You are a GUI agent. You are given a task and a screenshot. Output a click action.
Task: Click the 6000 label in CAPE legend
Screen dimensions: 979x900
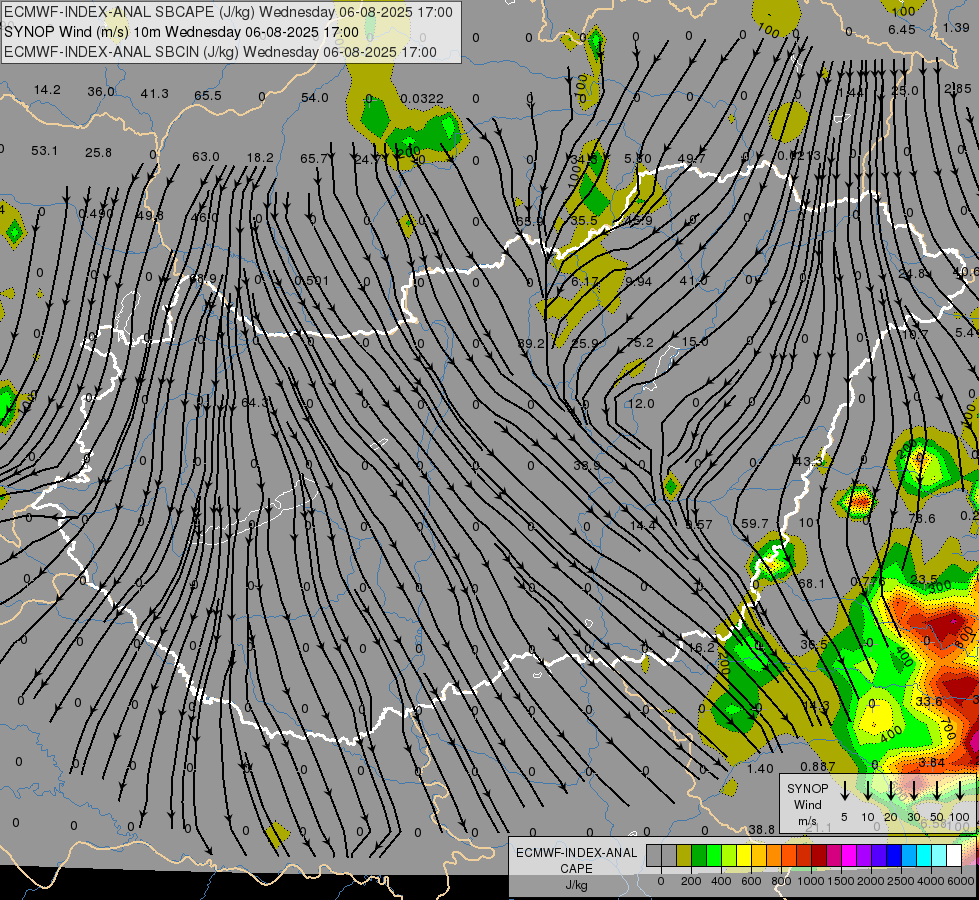click(961, 881)
